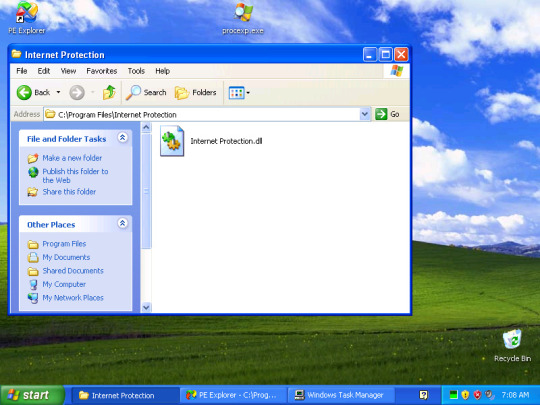The height and width of the screenshot is (405, 540).
Task: Click question mark icon on taskbar
Action: 424,395
